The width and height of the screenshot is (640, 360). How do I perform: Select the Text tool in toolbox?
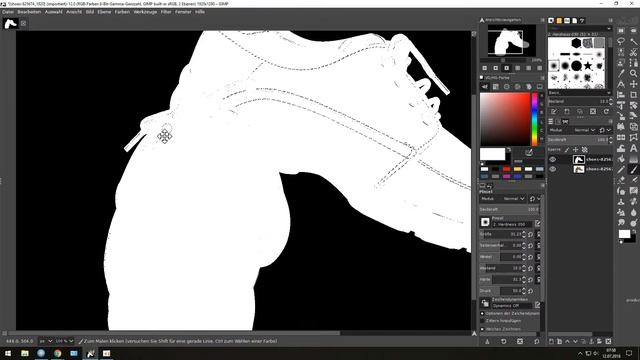click(633, 148)
